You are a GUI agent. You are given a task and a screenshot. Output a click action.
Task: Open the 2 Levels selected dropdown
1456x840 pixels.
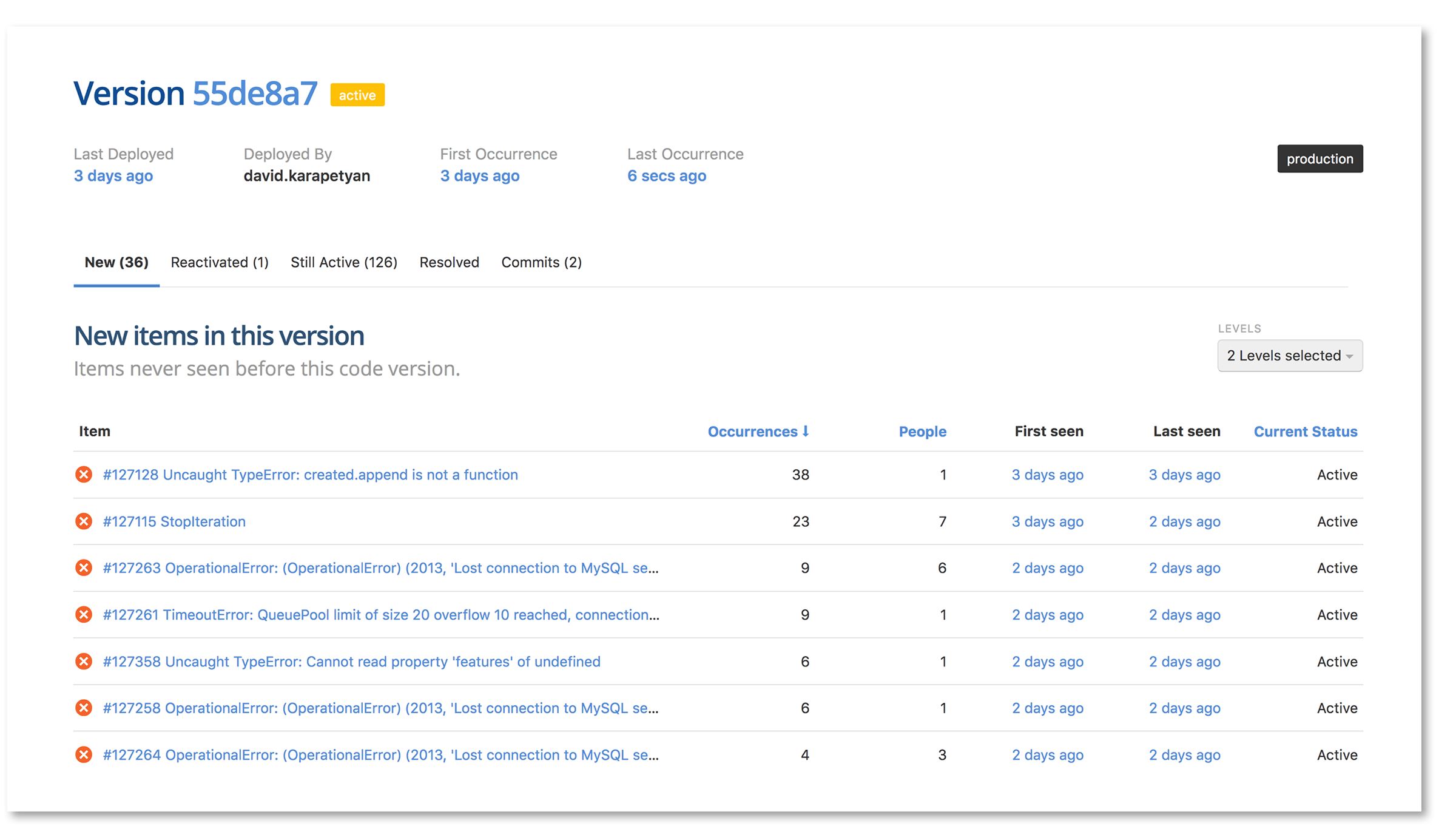[1290, 356]
